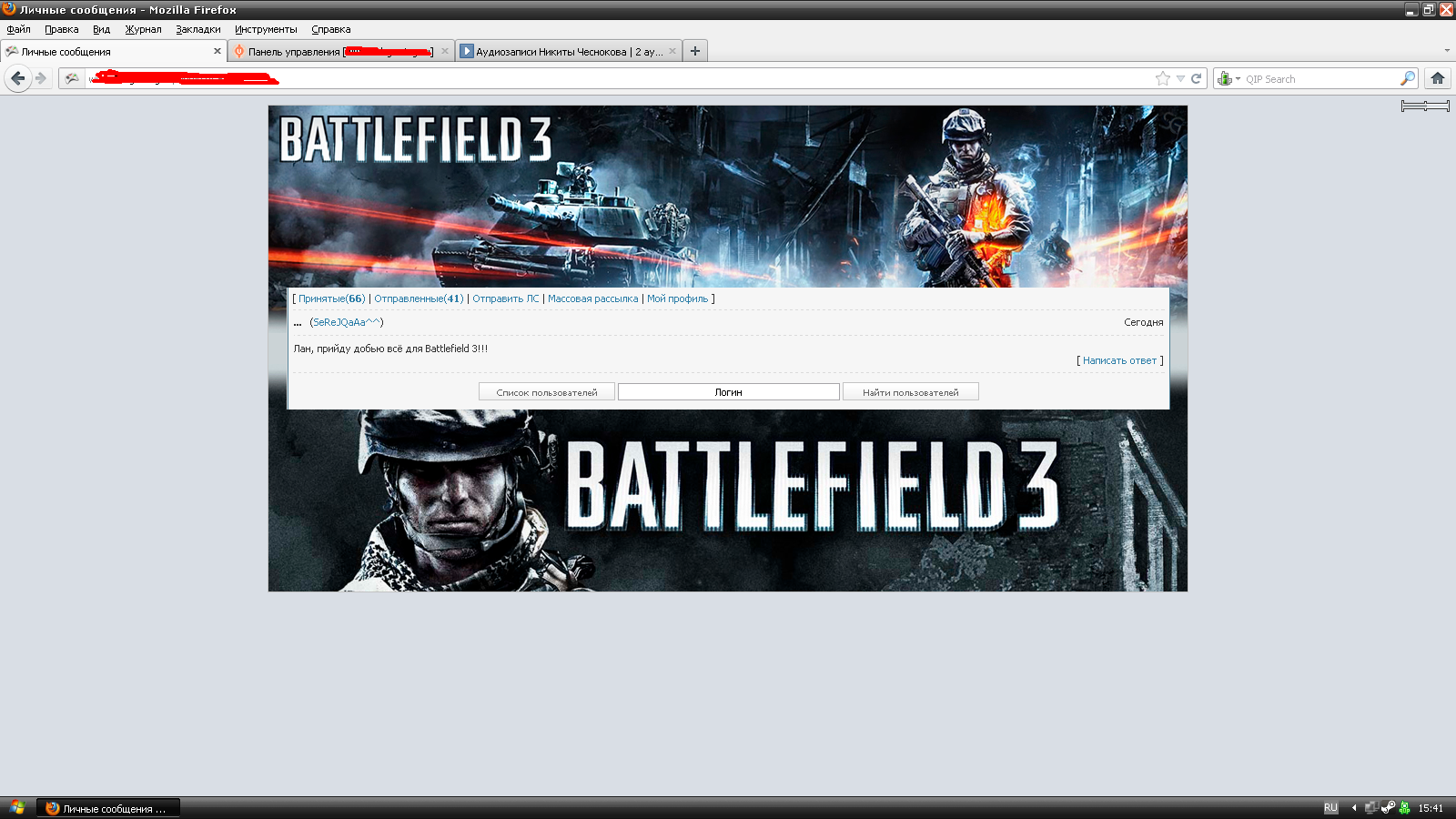Click the taskbar clock showing 15:41

coord(1431,808)
